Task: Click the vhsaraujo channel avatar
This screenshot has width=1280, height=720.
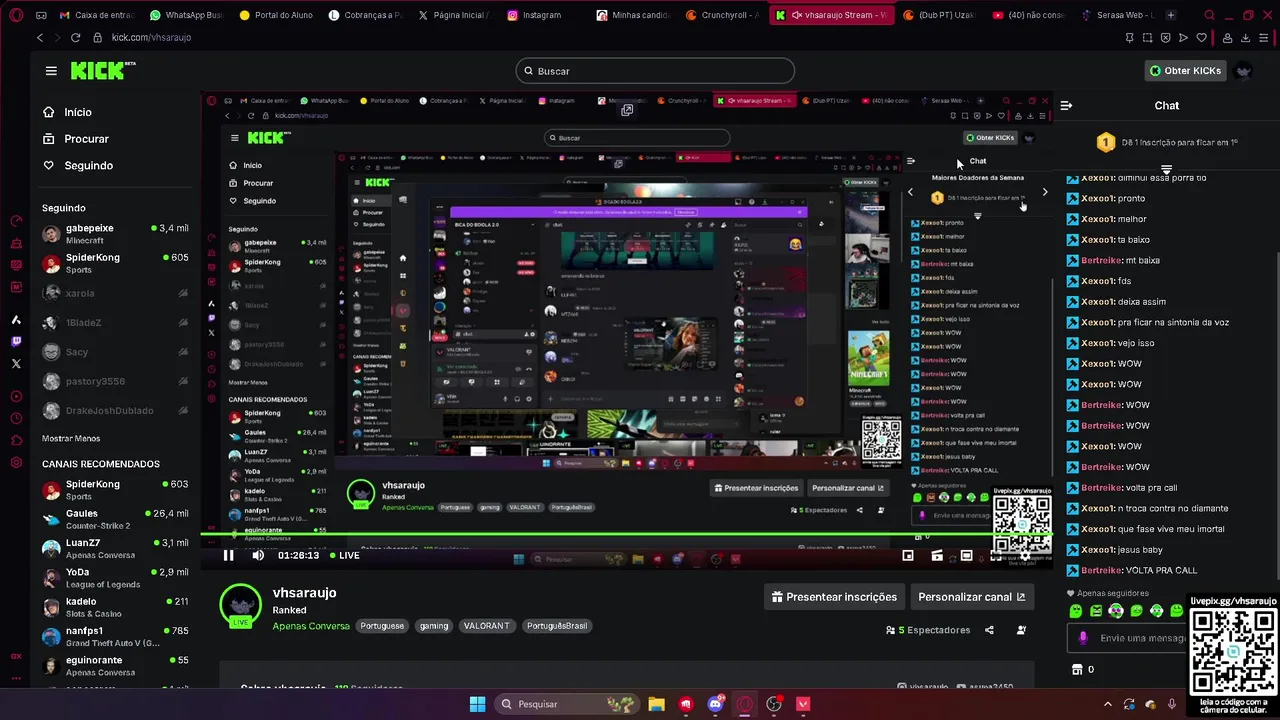Action: [x=241, y=605]
